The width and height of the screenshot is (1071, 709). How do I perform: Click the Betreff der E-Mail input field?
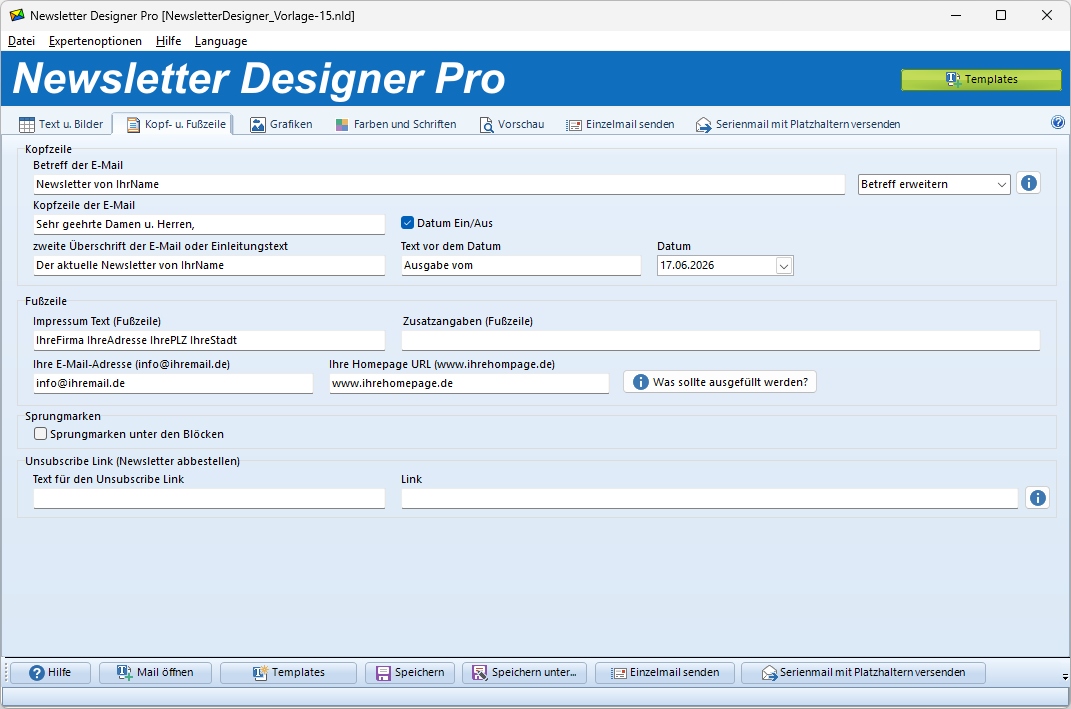[x=439, y=184]
